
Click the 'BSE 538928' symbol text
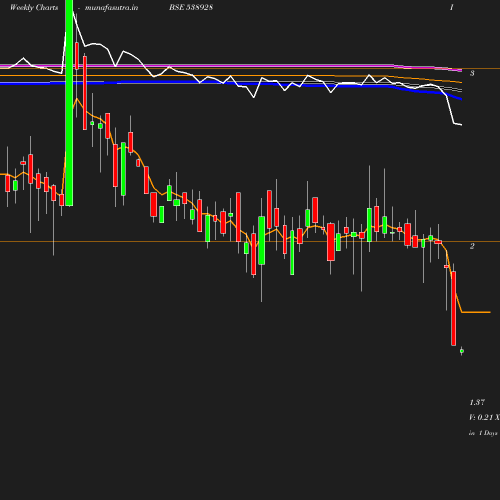pyautogui.click(x=191, y=7)
